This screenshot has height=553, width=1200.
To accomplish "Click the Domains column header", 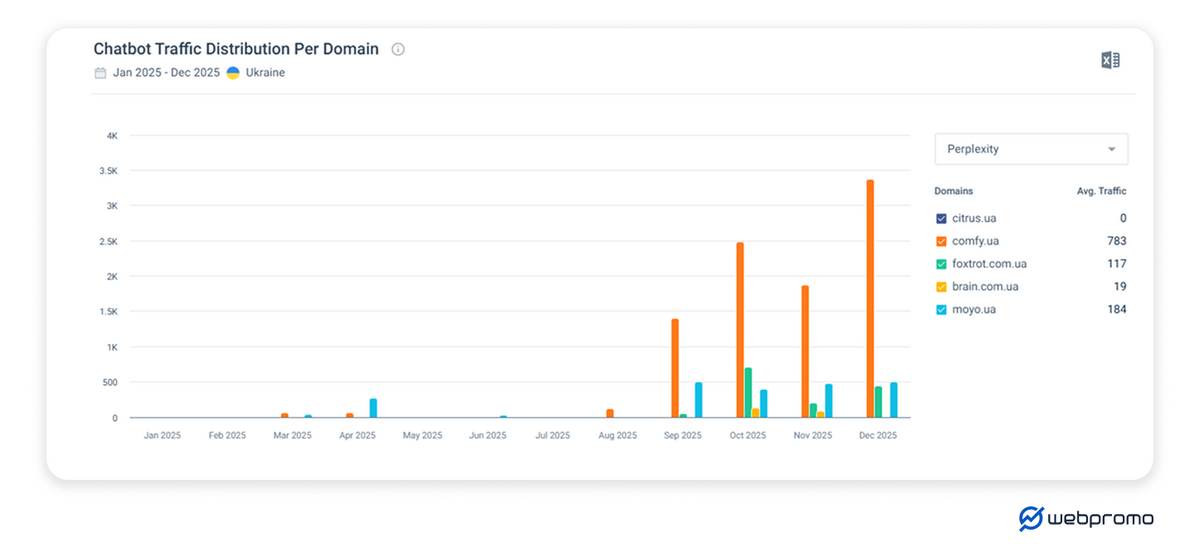I will click(953, 191).
